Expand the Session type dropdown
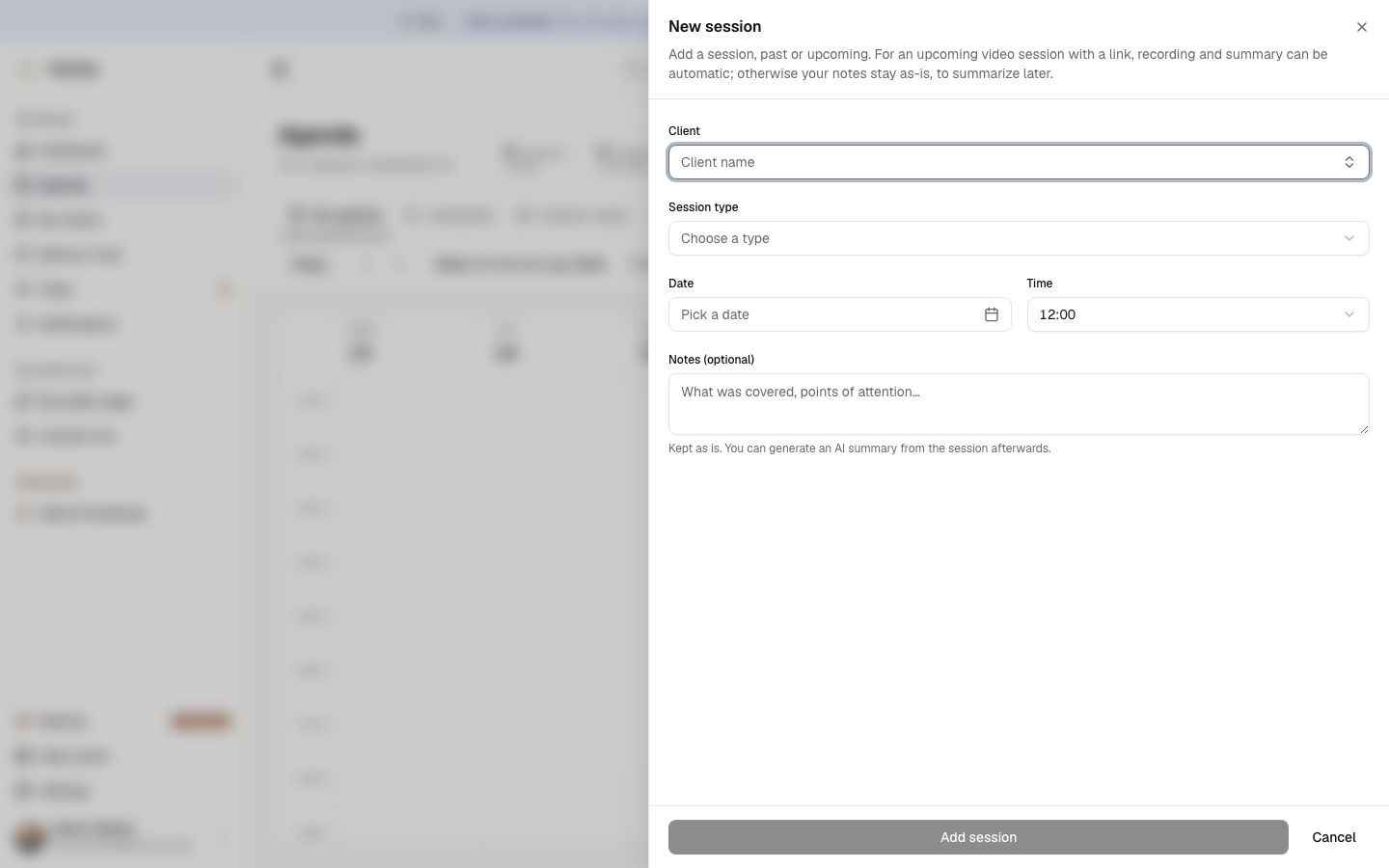The width and height of the screenshot is (1389, 868). coord(1019,238)
